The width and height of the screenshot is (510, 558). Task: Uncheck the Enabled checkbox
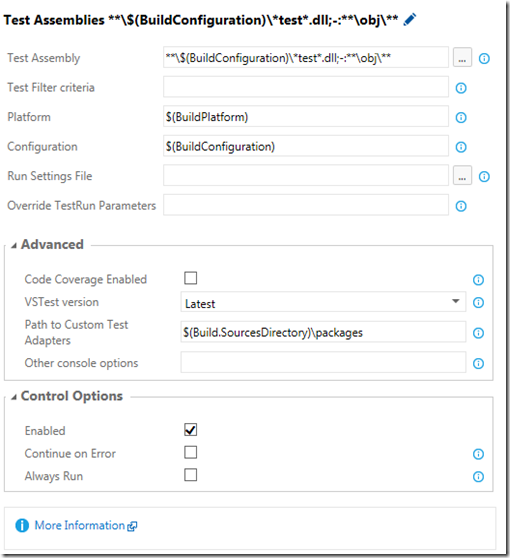(190, 430)
